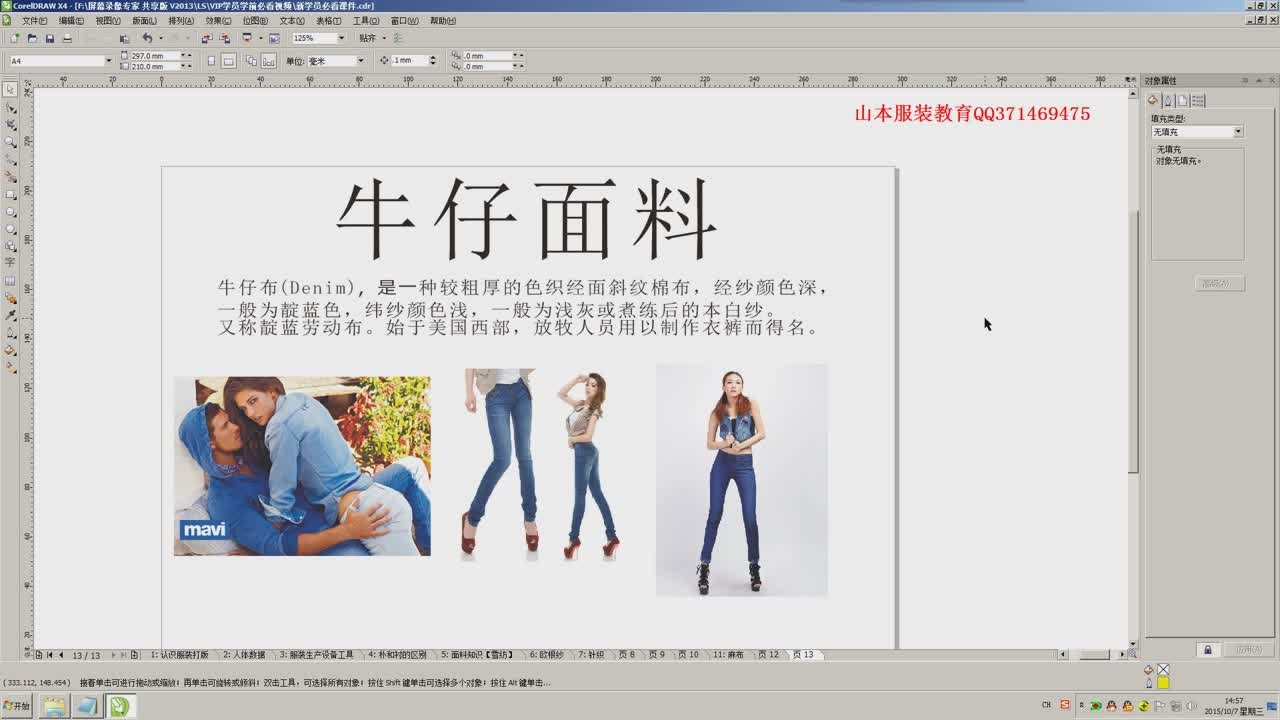Image resolution: width=1280 pixels, height=720 pixels.
Task: Open the 帮助 menu
Action: point(442,20)
